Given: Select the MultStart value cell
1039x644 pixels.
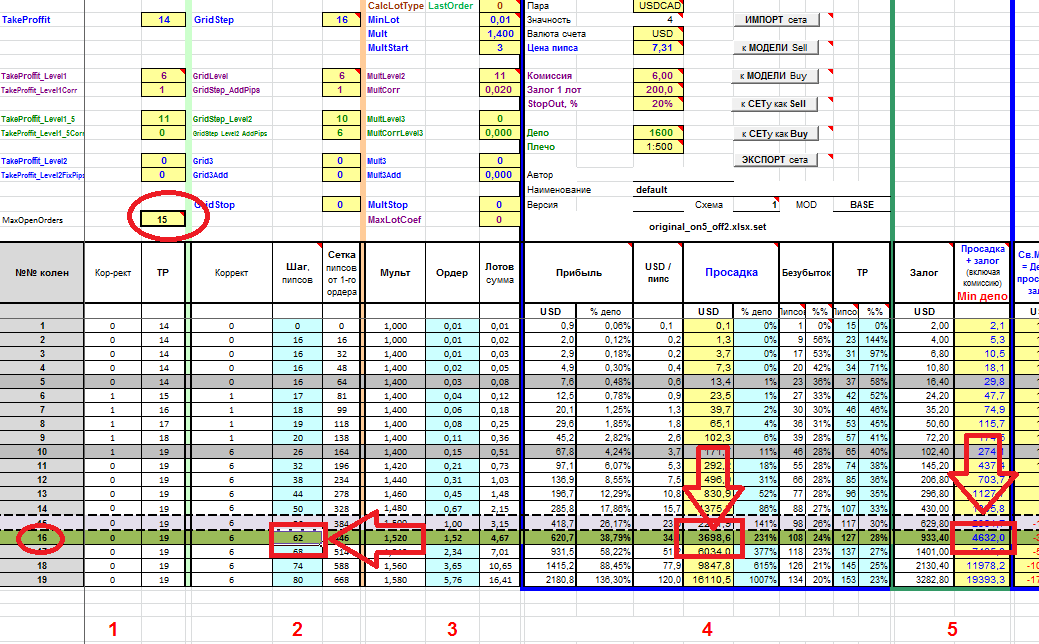Looking at the screenshot, I should pyautogui.click(x=500, y=48).
